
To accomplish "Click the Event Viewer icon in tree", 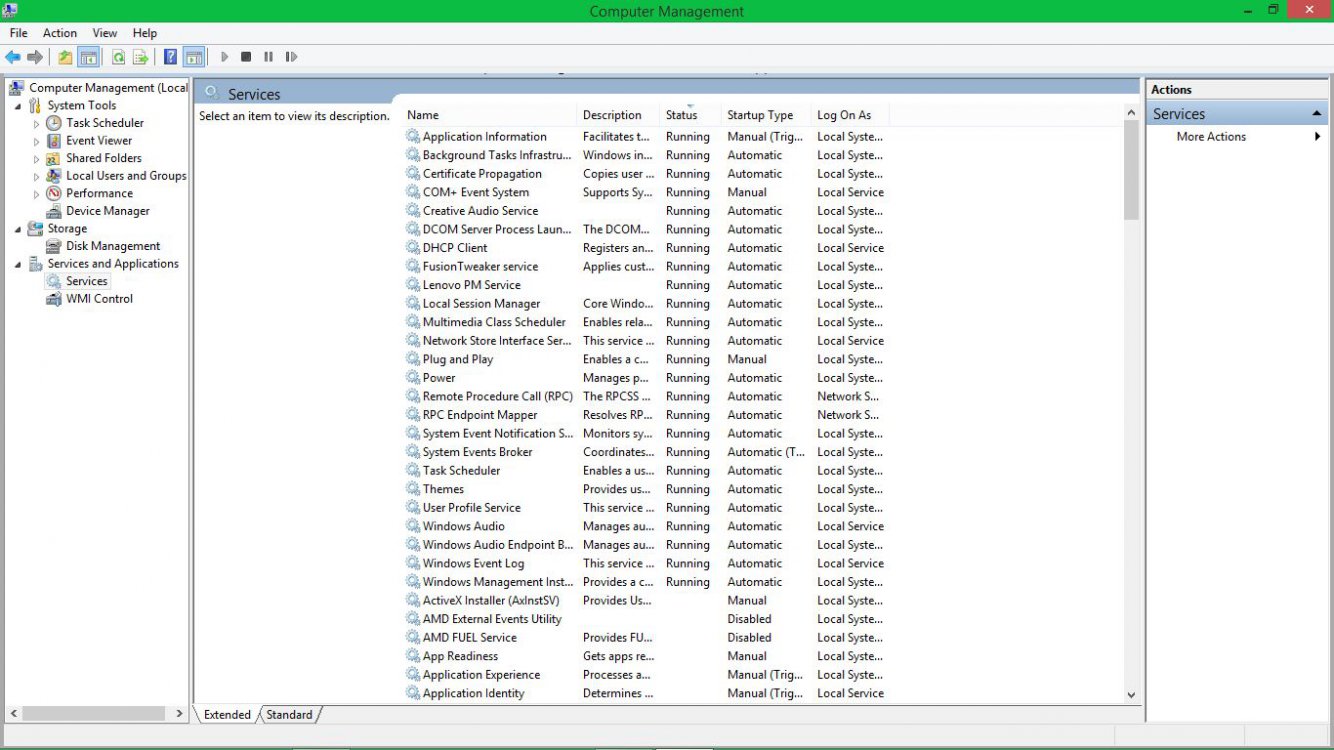I will coord(54,141).
